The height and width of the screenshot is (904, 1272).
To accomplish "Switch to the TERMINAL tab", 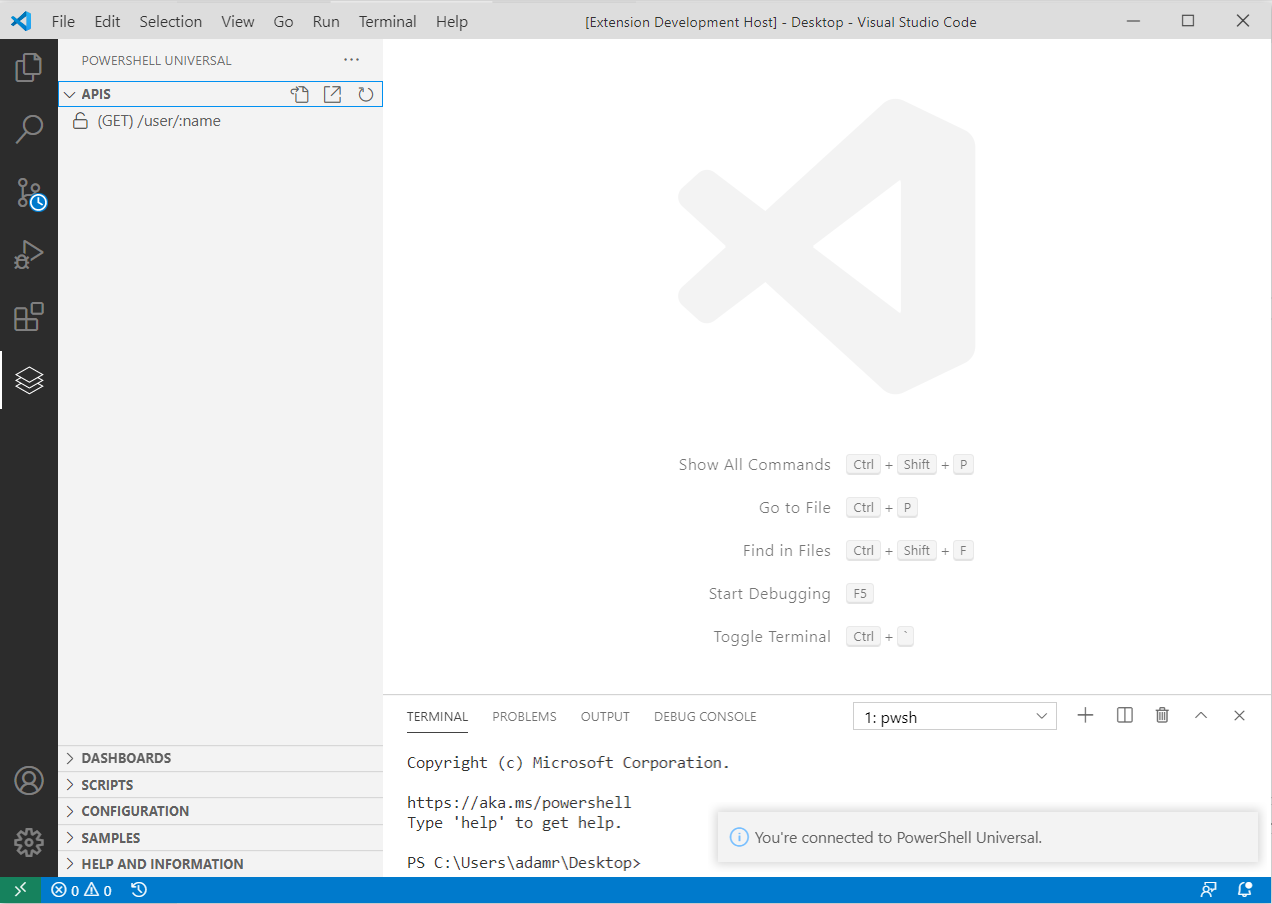I will pyautogui.click(x=437, y=716).
